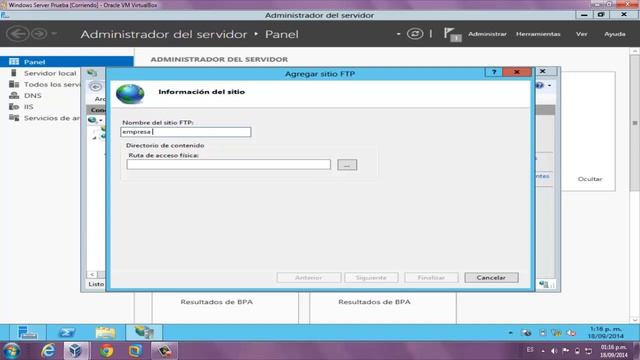
Task: Click the Panel dashboard icon in sidebar
Action: point(14,62)
